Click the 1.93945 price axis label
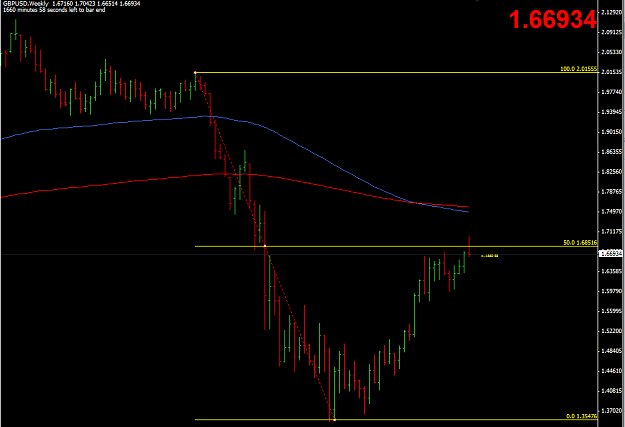The width and height of the screenshot is (625, 427). (x=611, y=112)
